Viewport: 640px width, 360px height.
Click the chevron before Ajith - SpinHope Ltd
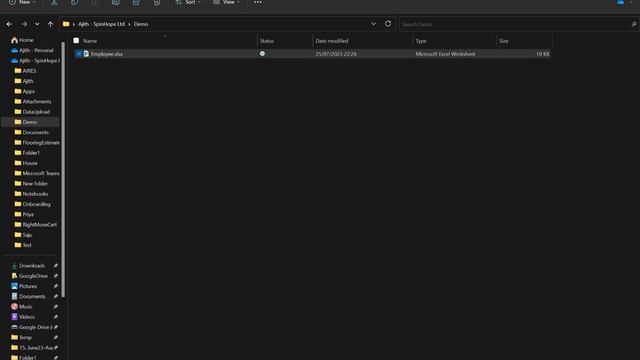coord(73,24)
